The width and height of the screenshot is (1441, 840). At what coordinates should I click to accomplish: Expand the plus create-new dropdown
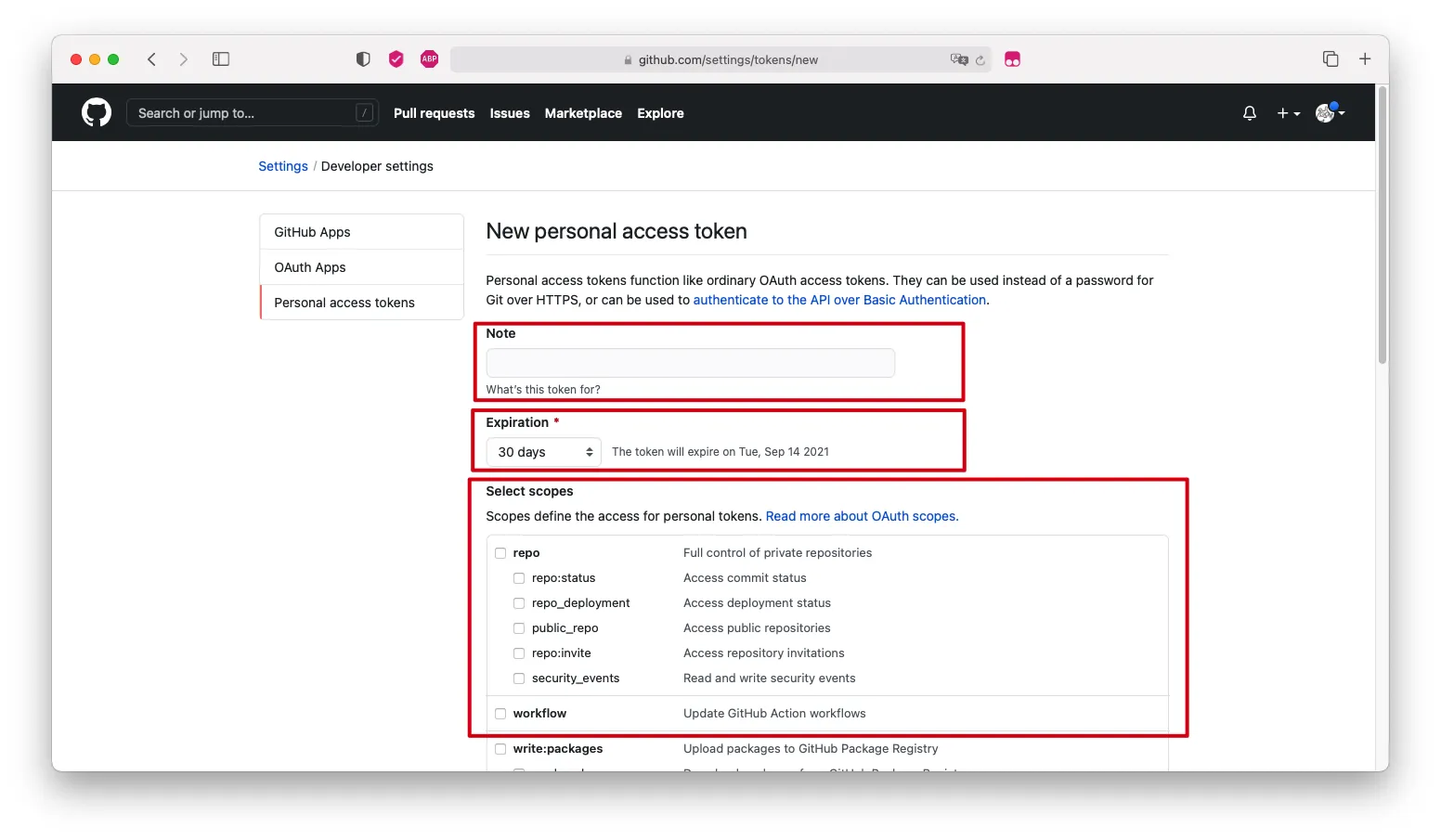click(1288, 113)
